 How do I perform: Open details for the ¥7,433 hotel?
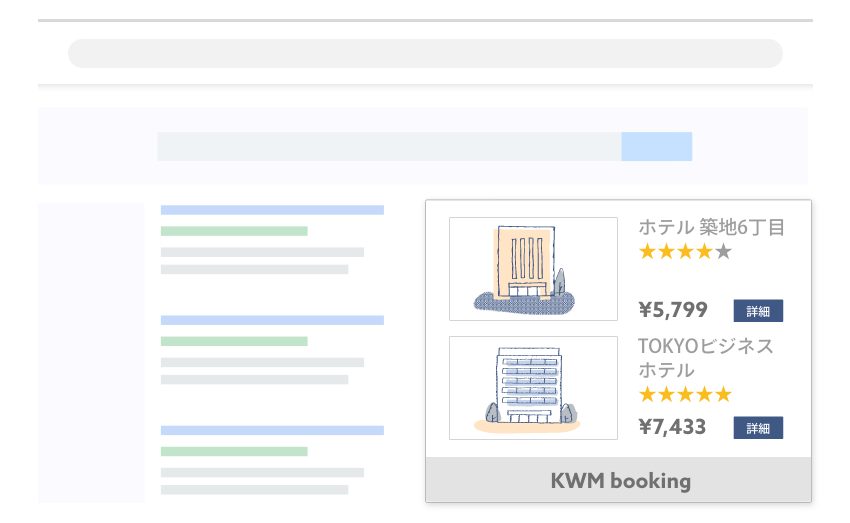pos(758,428)
